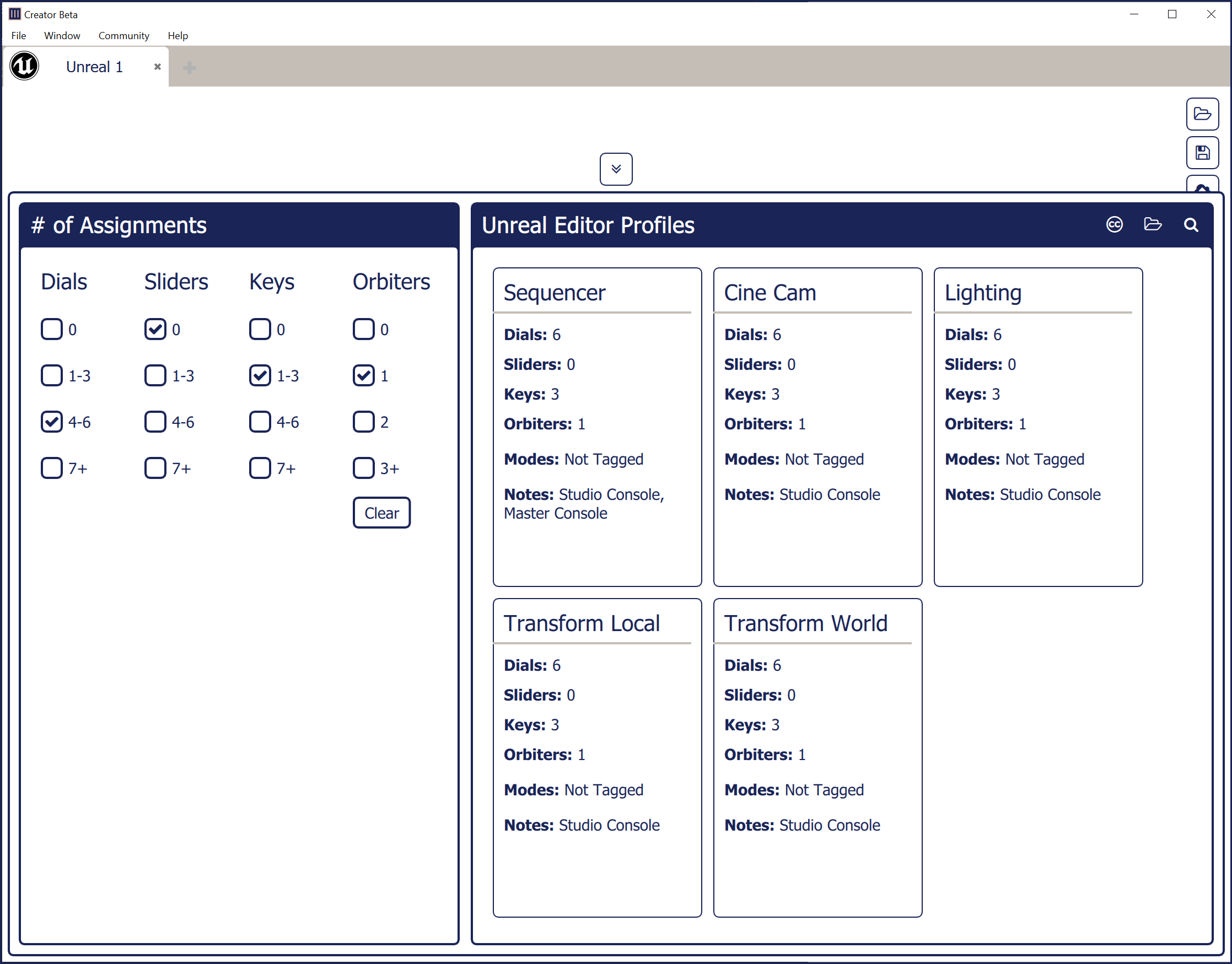Open the File menu
The image size is (1232, 964).
pyautogui.click(x=19, y=36)
